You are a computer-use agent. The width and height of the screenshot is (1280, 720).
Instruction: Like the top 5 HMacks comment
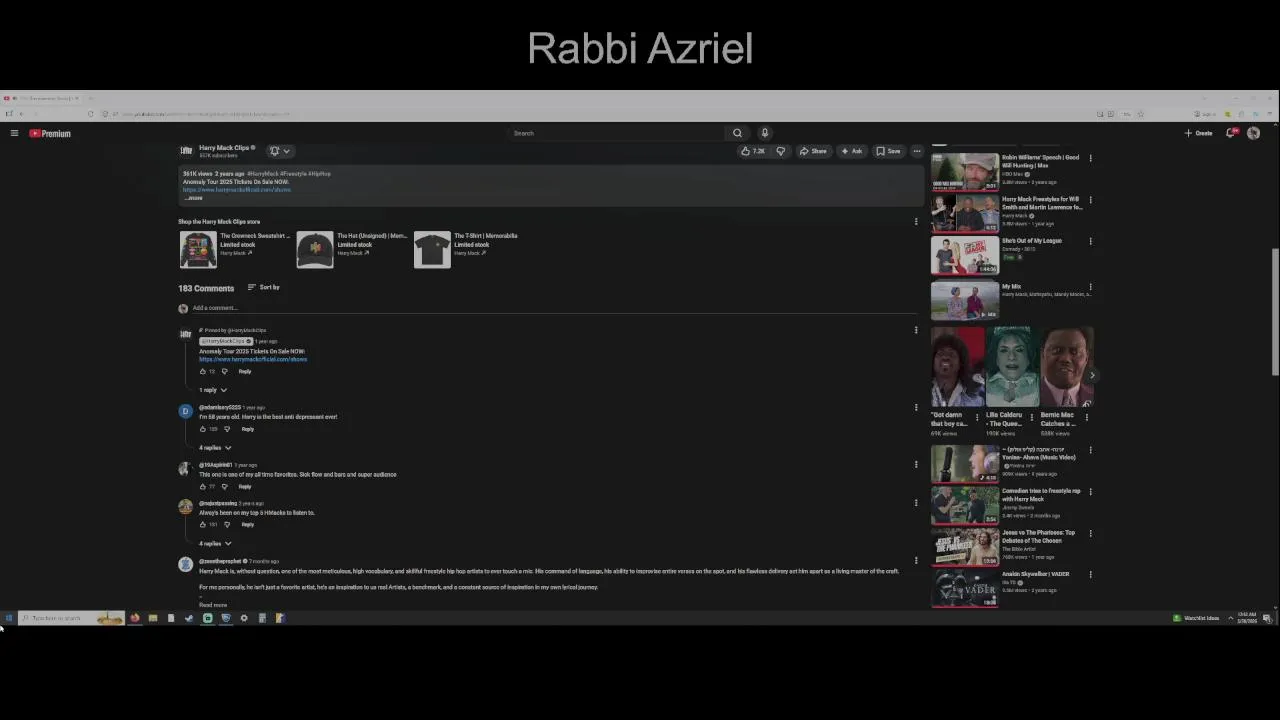click(203, 524)
